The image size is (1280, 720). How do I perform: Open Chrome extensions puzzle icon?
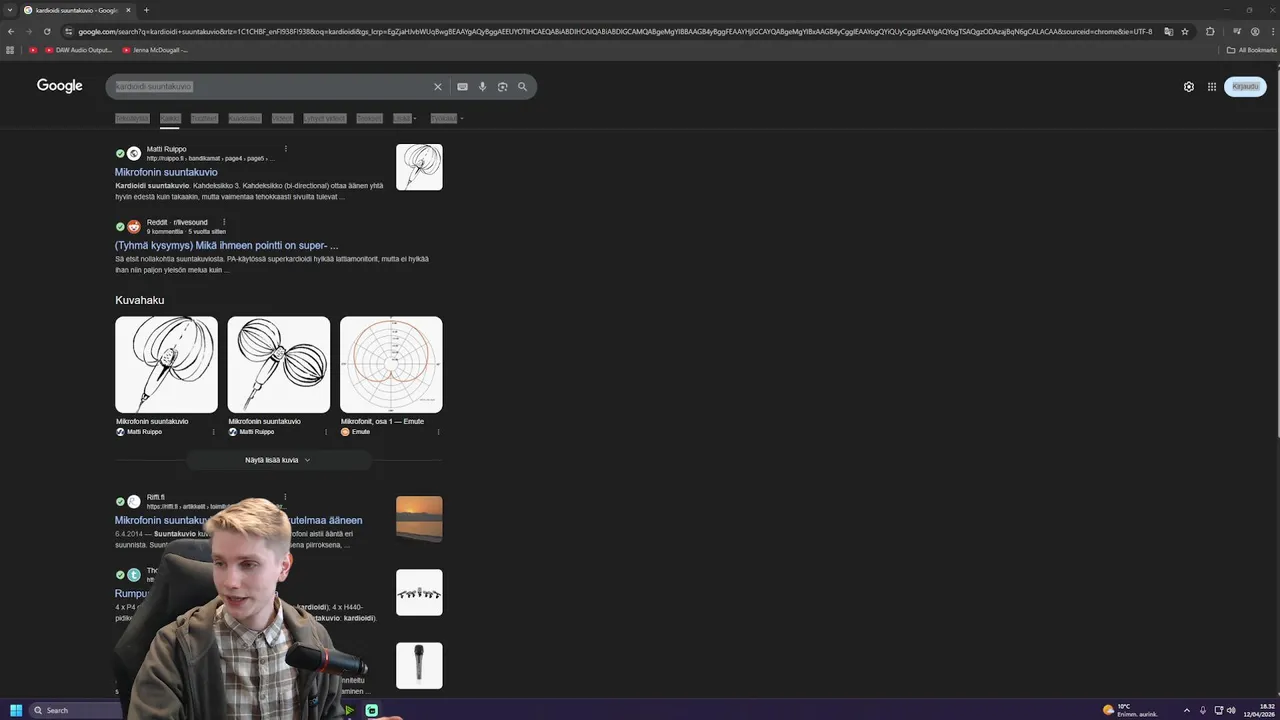(1210, 31)
